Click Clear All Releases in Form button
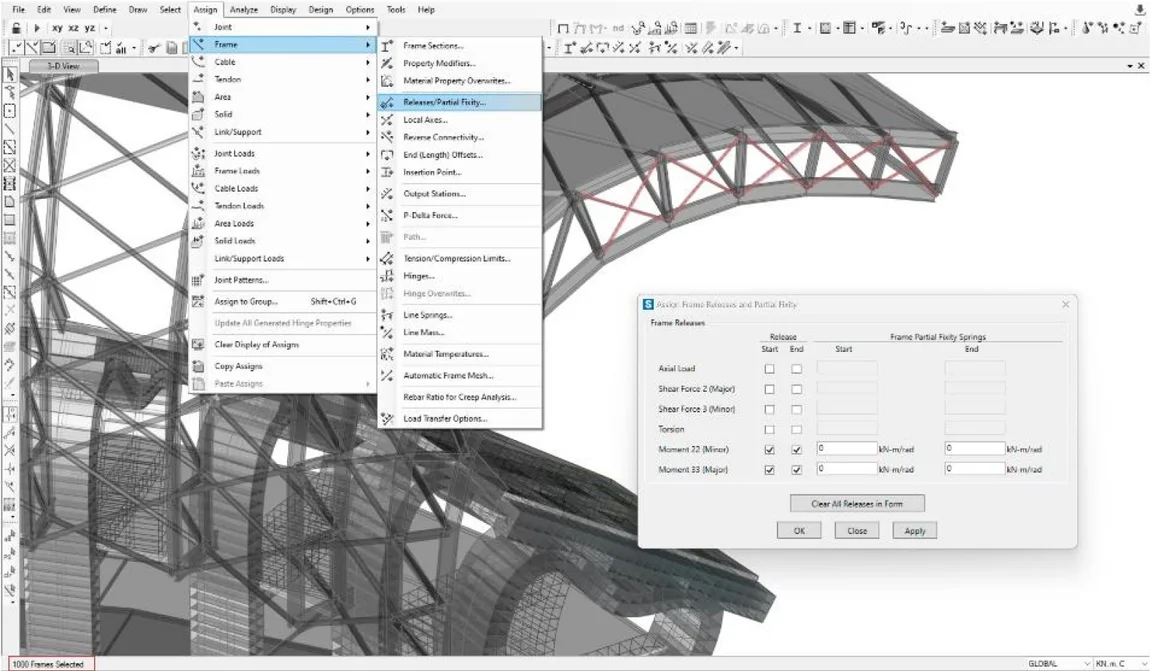The height and width of the screenshot is (671, 1150). click(857, 504)
